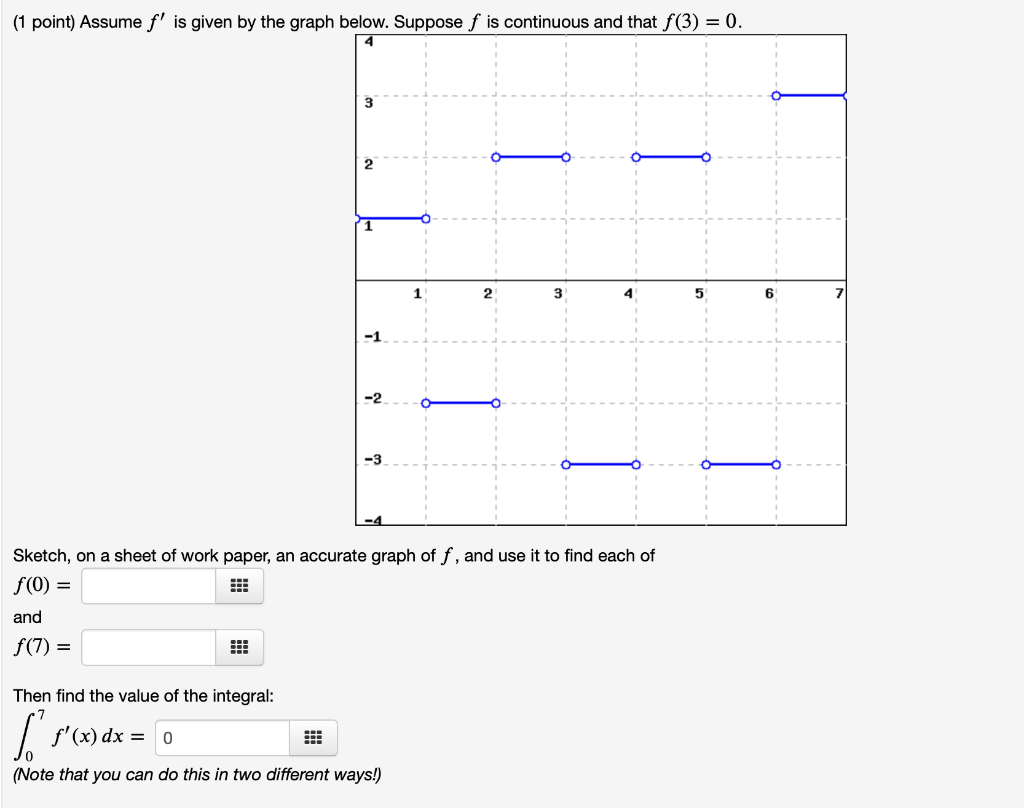Click the y-axis label 4 on the graph
This screenshot has width=1024, height=808.
[x=368, y=42]
